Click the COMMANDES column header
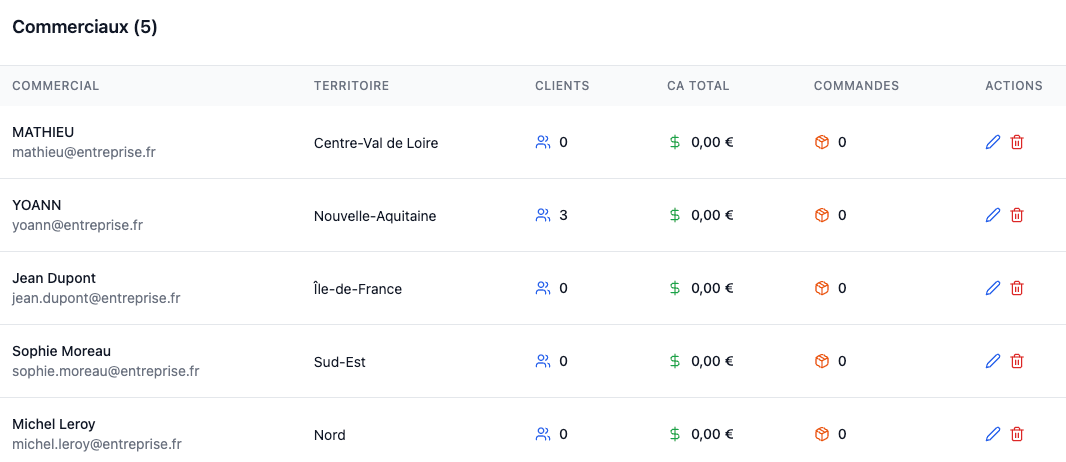 pyautogui.click(x=856, y=86)
